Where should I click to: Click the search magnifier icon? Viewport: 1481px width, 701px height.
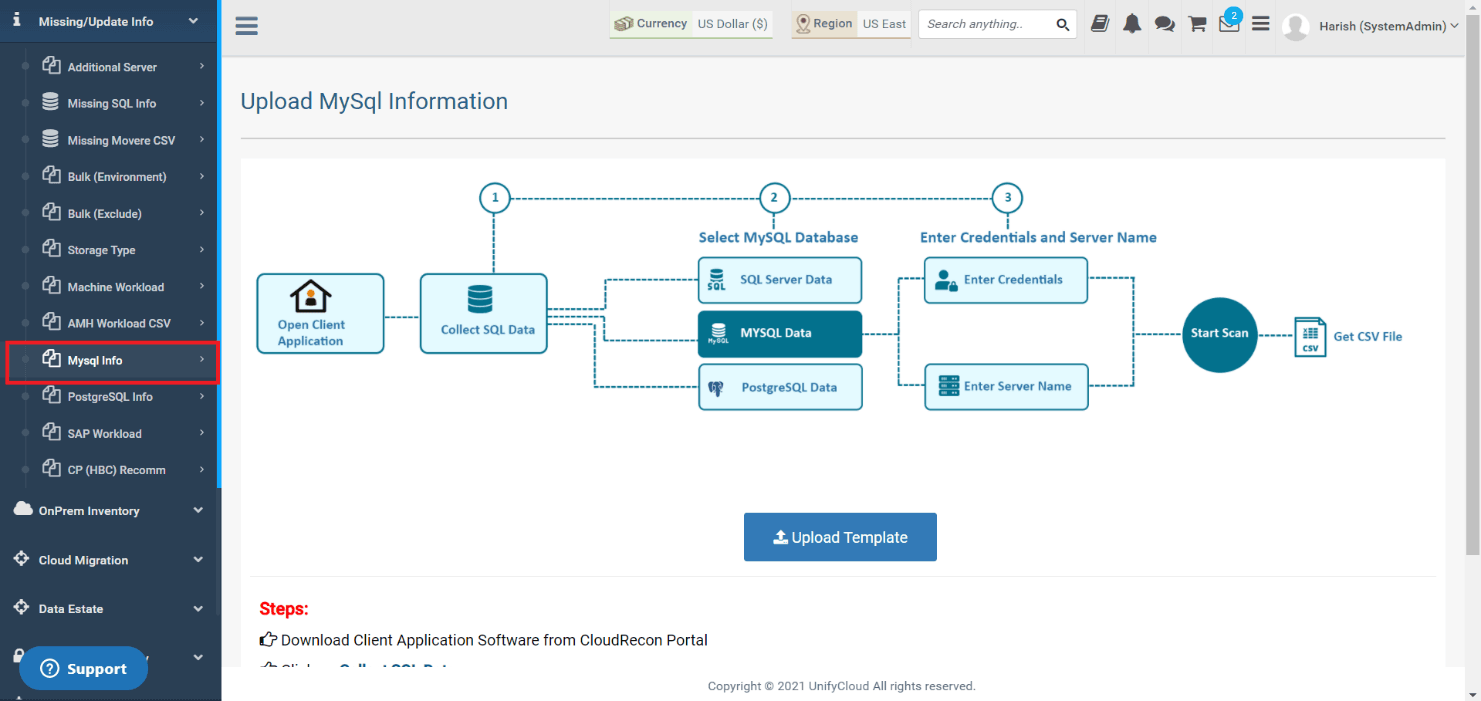pyautogui.click(x=1063, y=25)
